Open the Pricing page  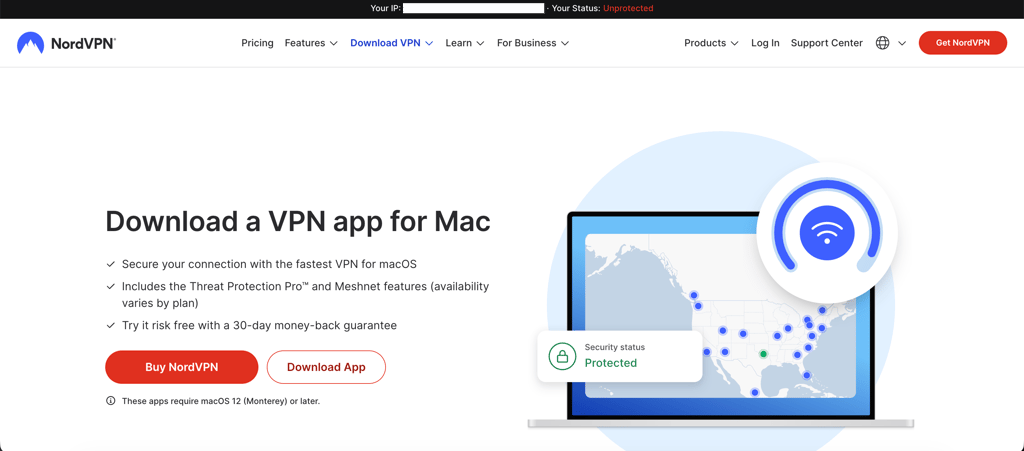pyautogui.click(x=257, y=43)
